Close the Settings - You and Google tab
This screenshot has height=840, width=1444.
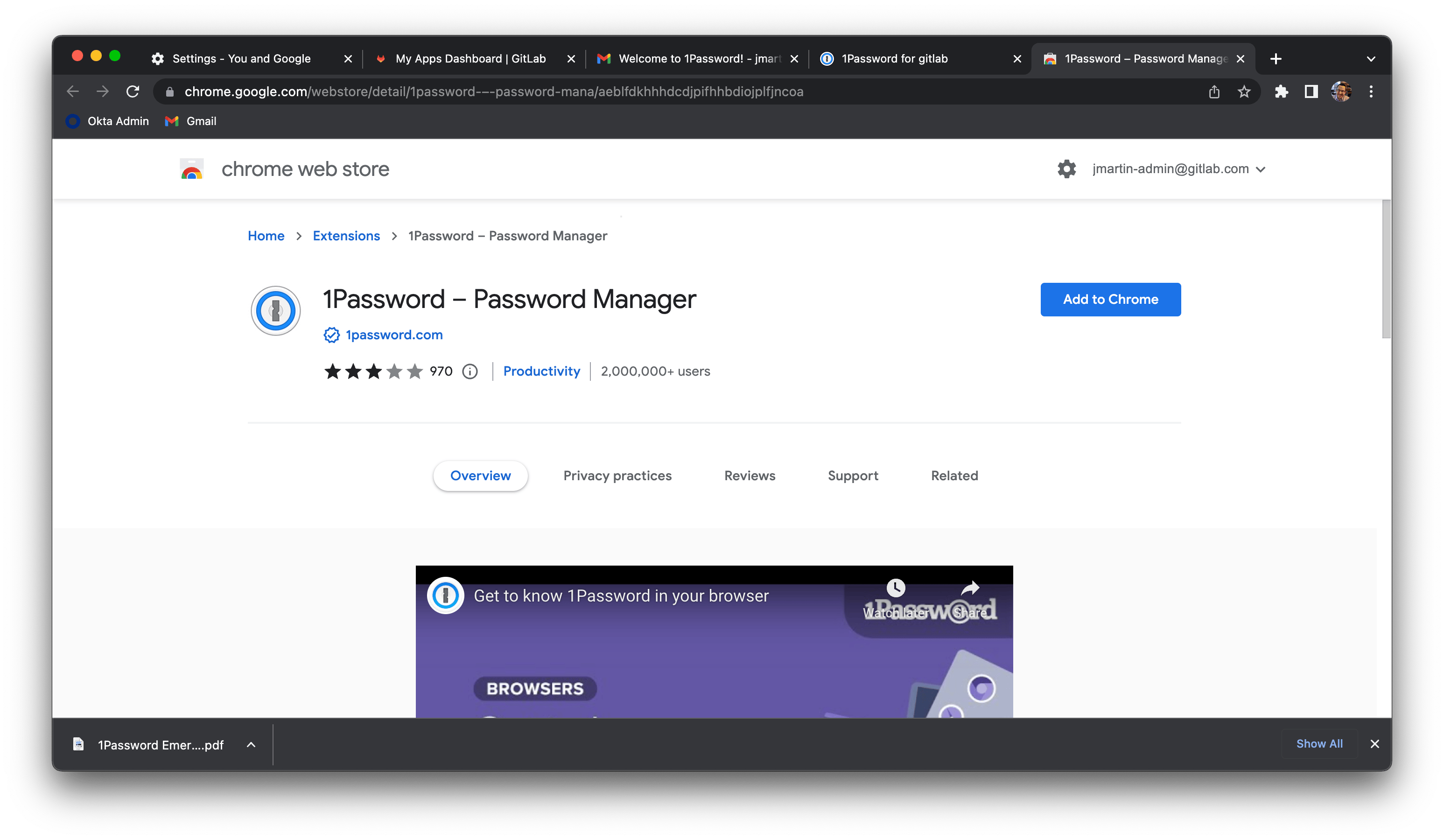click(x=348, y=59)
